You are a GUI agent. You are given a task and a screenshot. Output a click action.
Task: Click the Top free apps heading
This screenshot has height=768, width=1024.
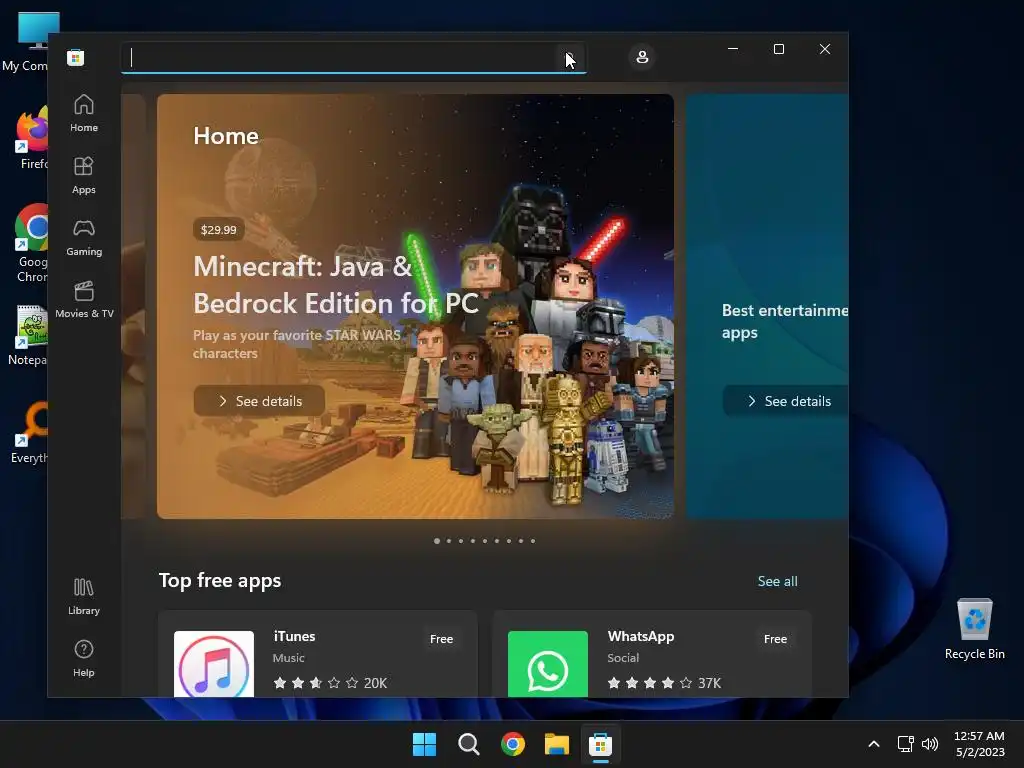220,581
